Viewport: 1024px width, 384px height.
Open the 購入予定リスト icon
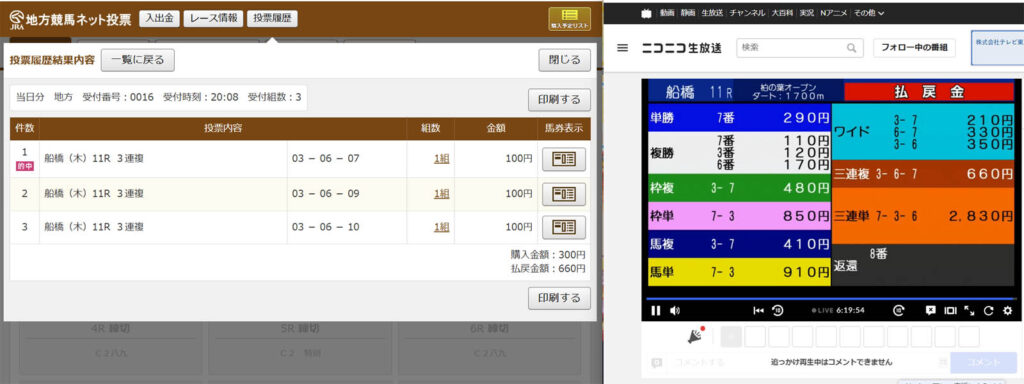coord(569,19)
